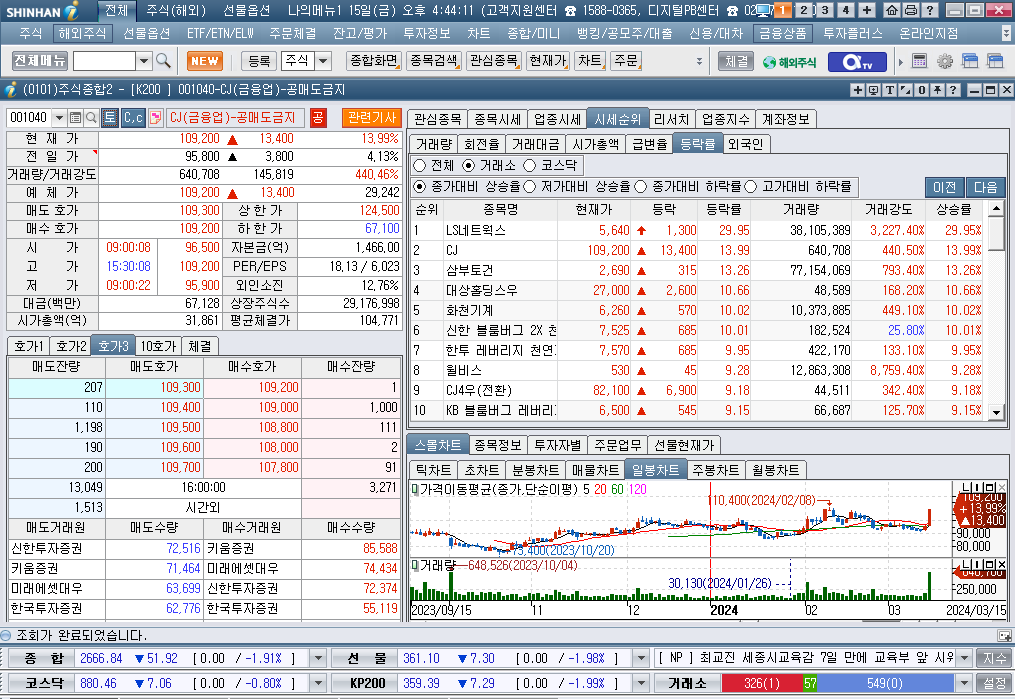Click the 0 icon in 주식종합2 window bar
The width and height of the screenshot is (1015, 699).
[x=922, y=90]
